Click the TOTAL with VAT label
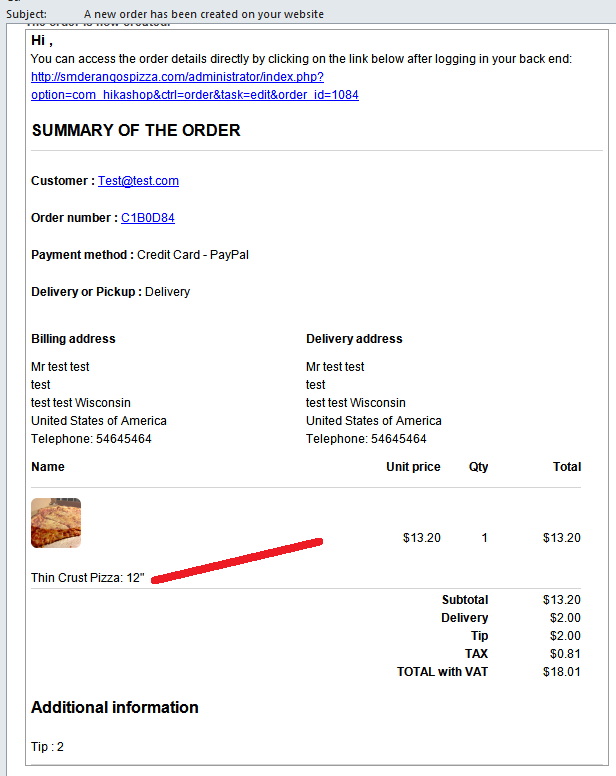 pos(442,672)
